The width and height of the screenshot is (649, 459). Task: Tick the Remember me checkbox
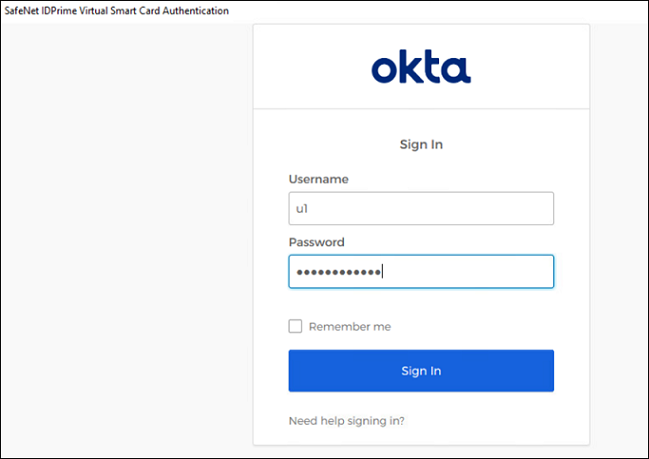pyautogui.click(x=295, y=326)
